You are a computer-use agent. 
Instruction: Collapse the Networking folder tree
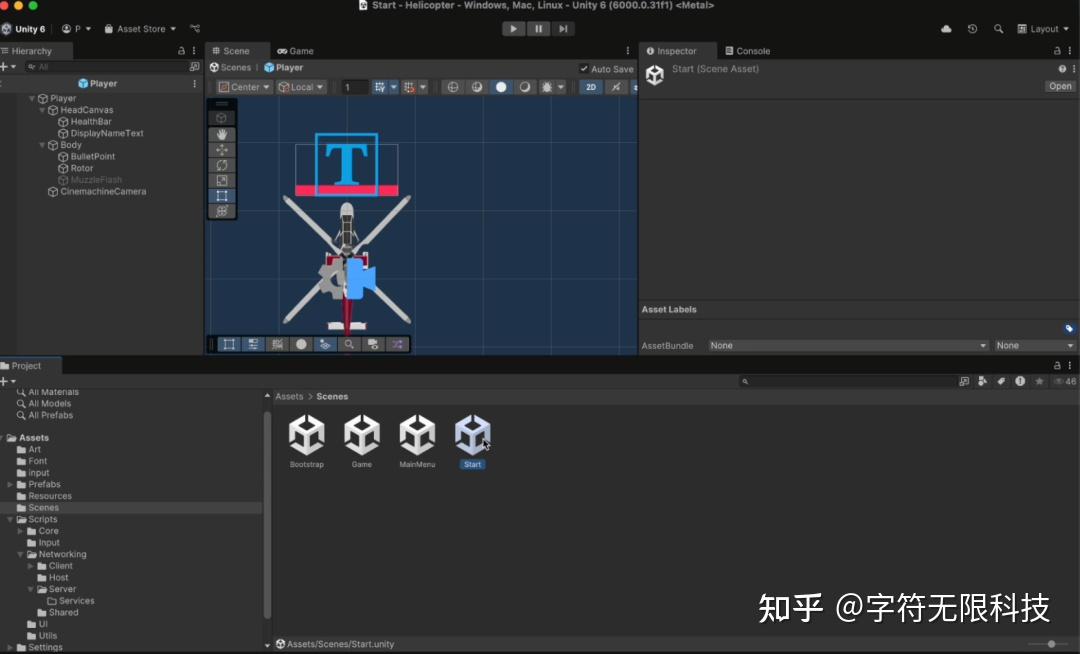(x=19, y=554)
